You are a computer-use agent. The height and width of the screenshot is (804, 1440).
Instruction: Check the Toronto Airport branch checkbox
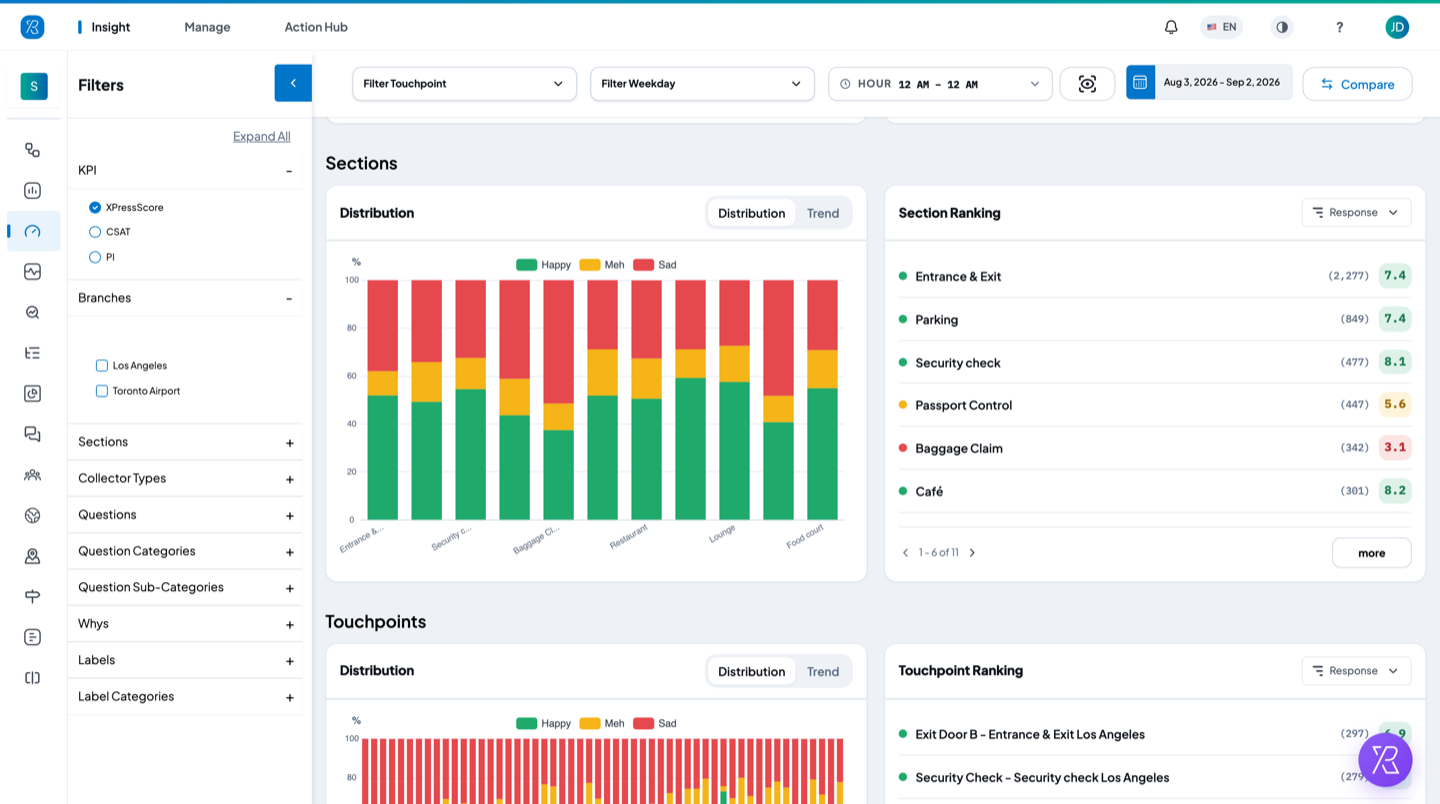(102, 391)
